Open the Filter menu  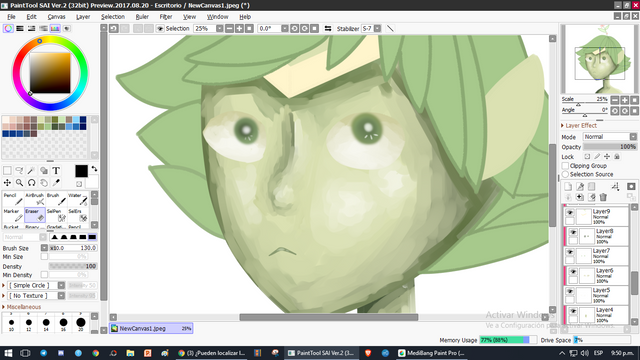166,17
